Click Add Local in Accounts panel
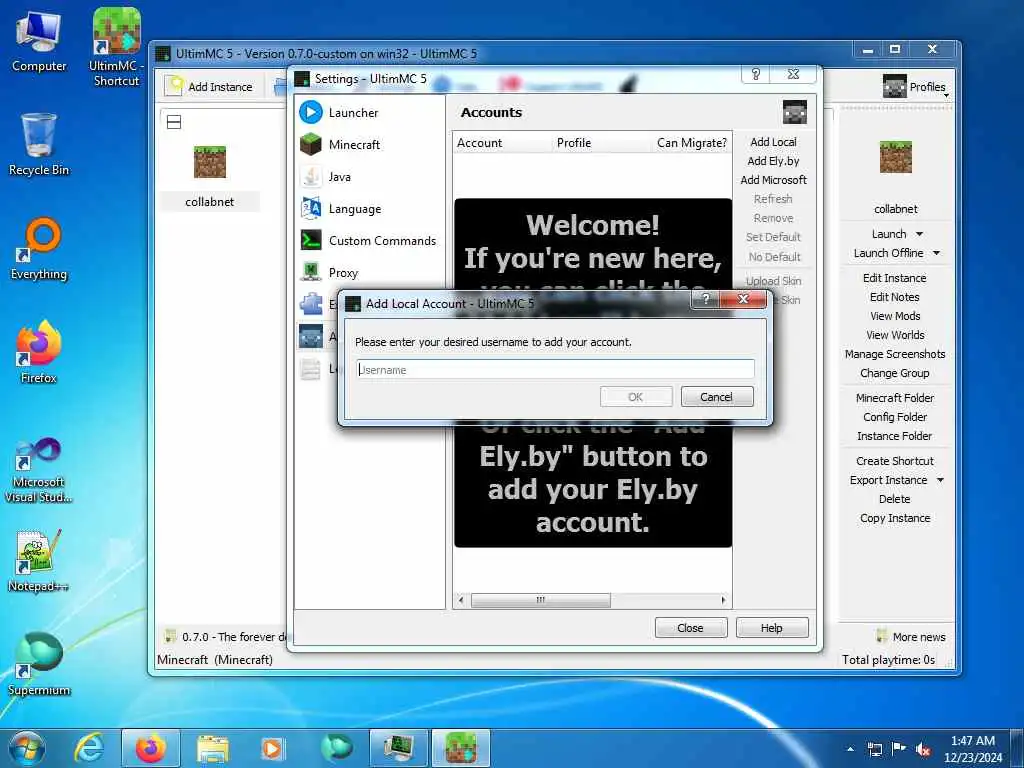This screenshot has height=768, width=1024. click(x=773, y=142)
